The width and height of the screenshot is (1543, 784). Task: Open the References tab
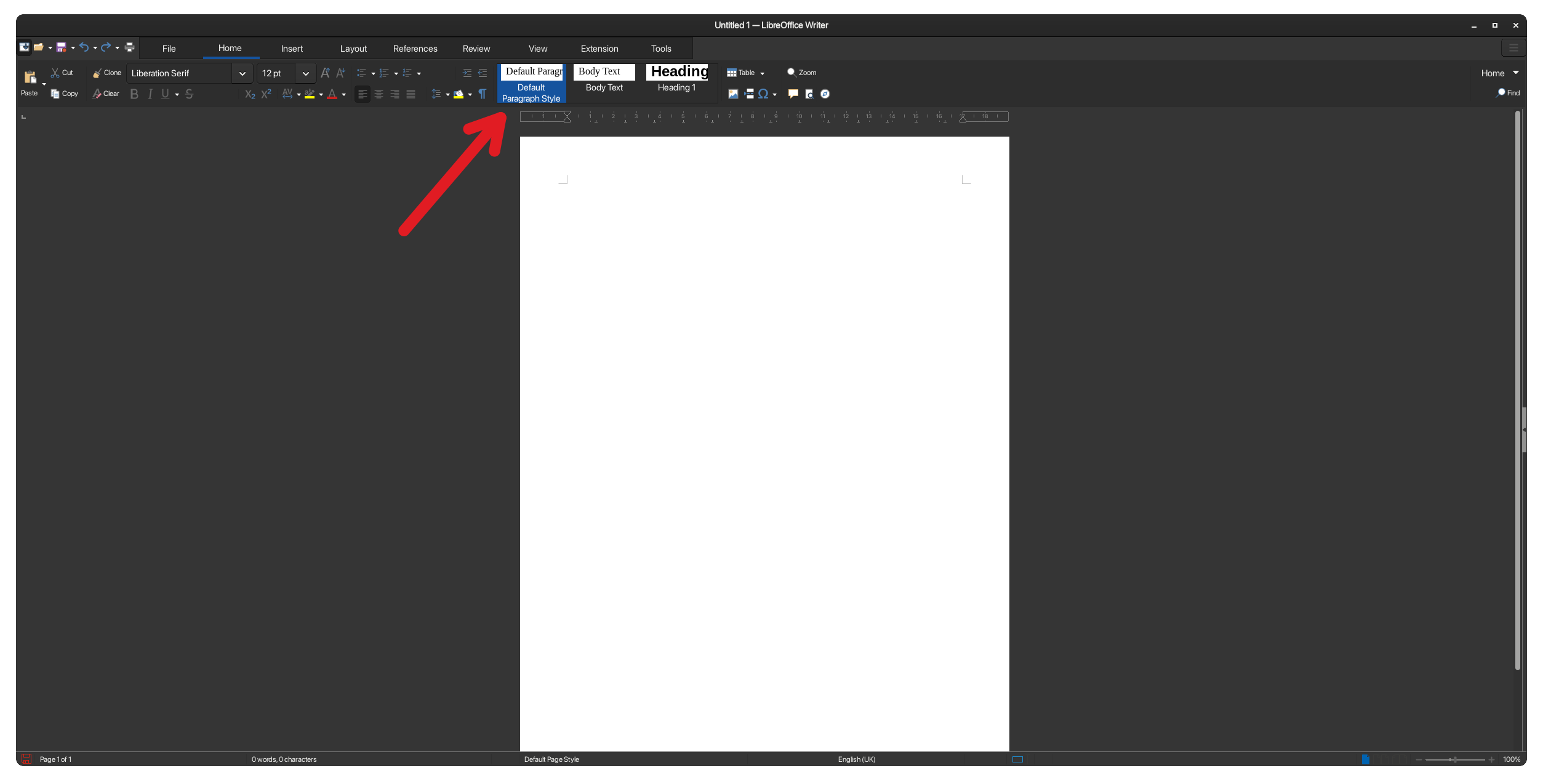tap(415, 49)
